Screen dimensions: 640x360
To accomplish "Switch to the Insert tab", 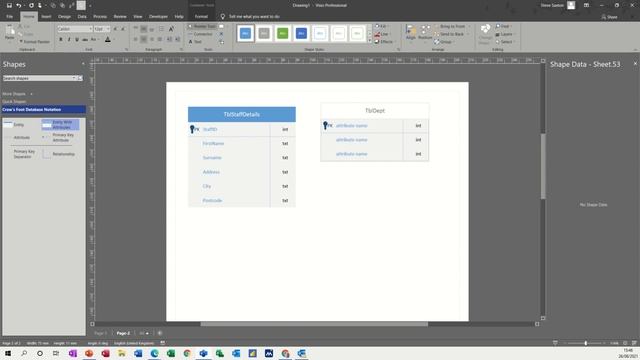I will click(x=46, y=17).
